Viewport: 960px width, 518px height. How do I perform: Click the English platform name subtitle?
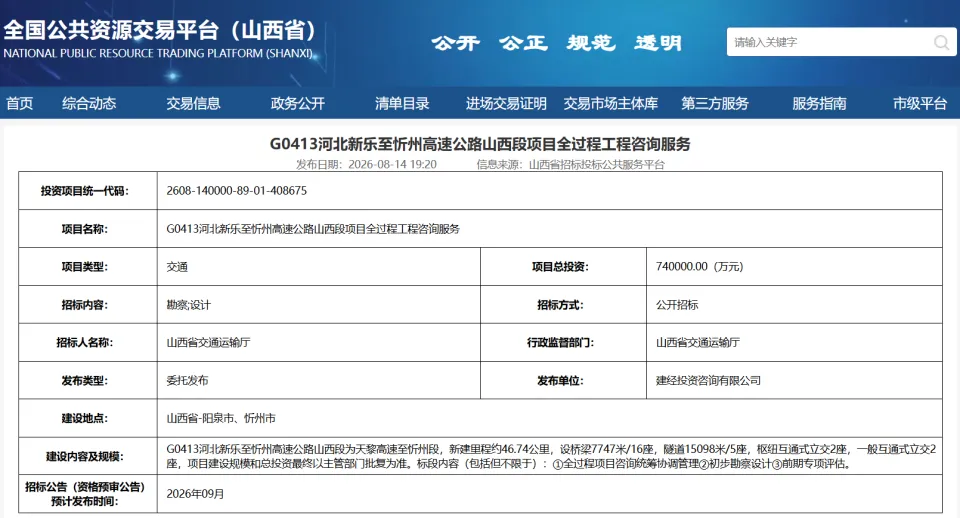point(158,53)
